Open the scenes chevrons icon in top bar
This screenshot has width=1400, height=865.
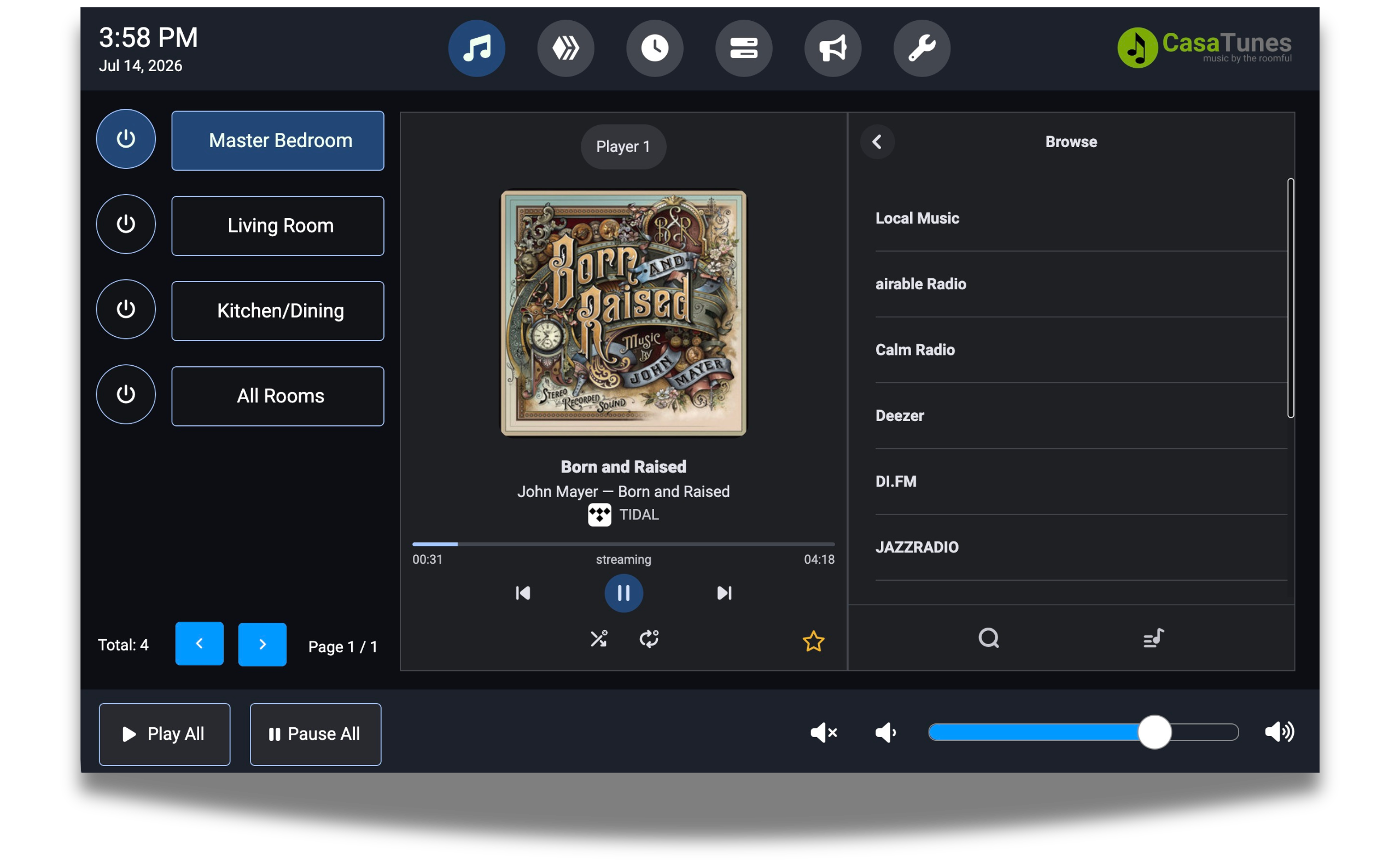point(565,49)
